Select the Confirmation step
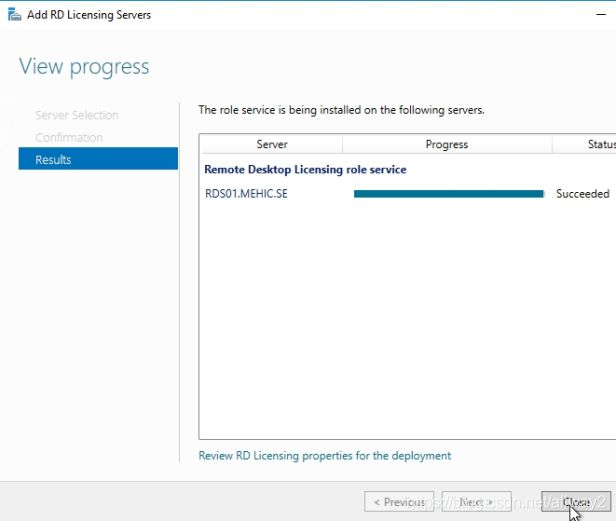The width and height of the screenshot is (616, 521). click(69, 138)
